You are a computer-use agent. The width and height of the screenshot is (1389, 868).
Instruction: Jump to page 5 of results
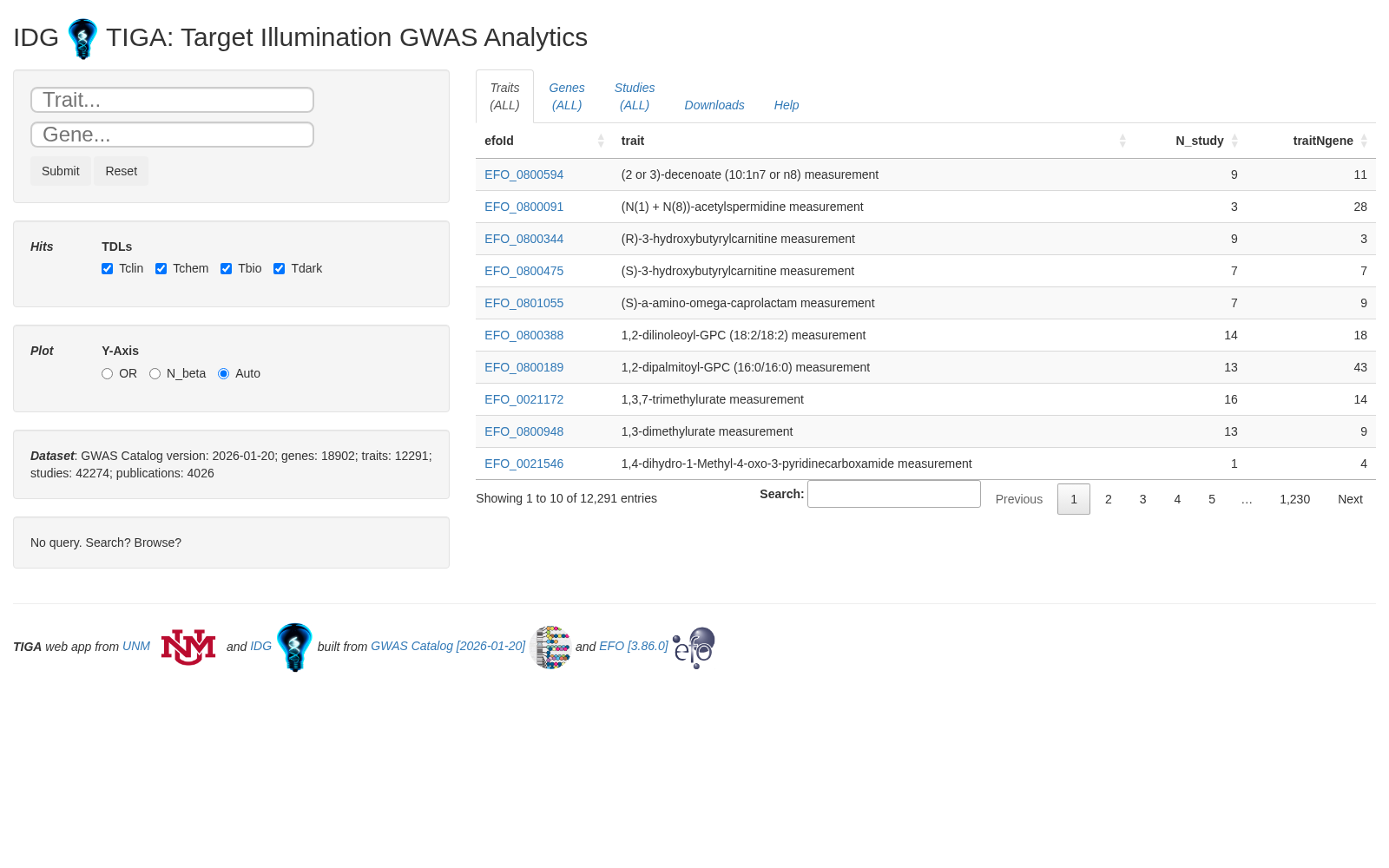(x=1212, y=499)
